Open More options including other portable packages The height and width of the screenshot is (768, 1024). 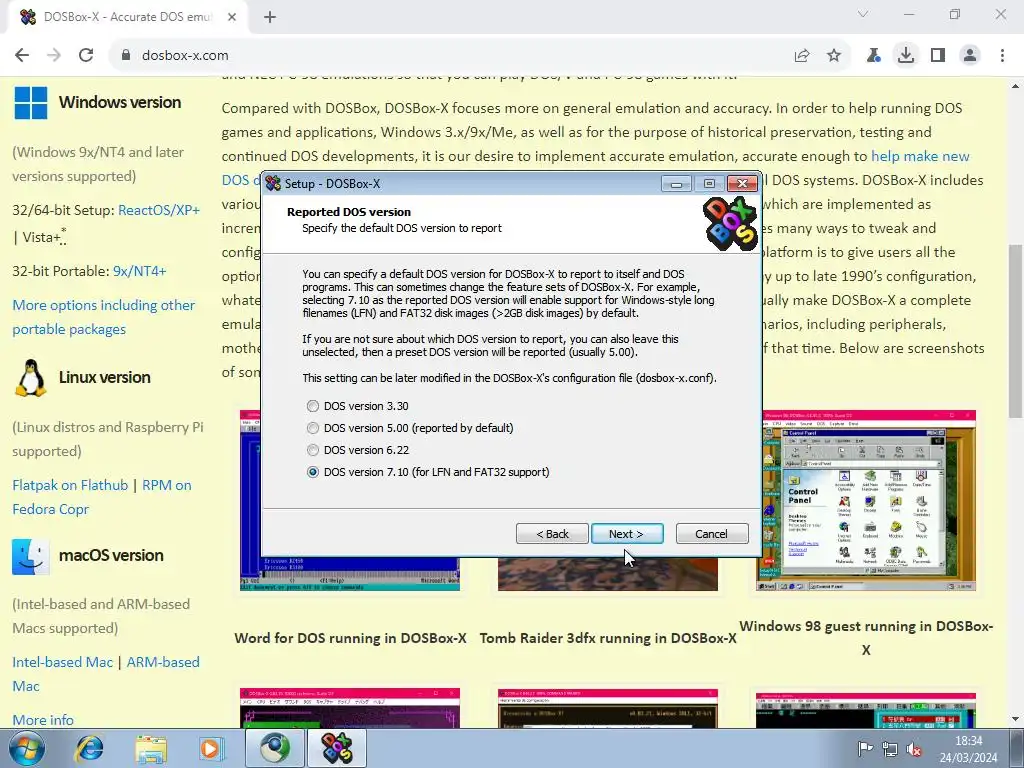coord(103,317)
